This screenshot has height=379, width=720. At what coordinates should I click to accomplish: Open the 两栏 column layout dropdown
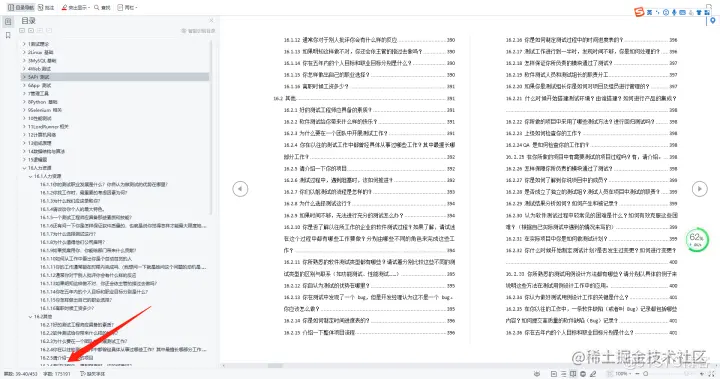pos(127,7)
